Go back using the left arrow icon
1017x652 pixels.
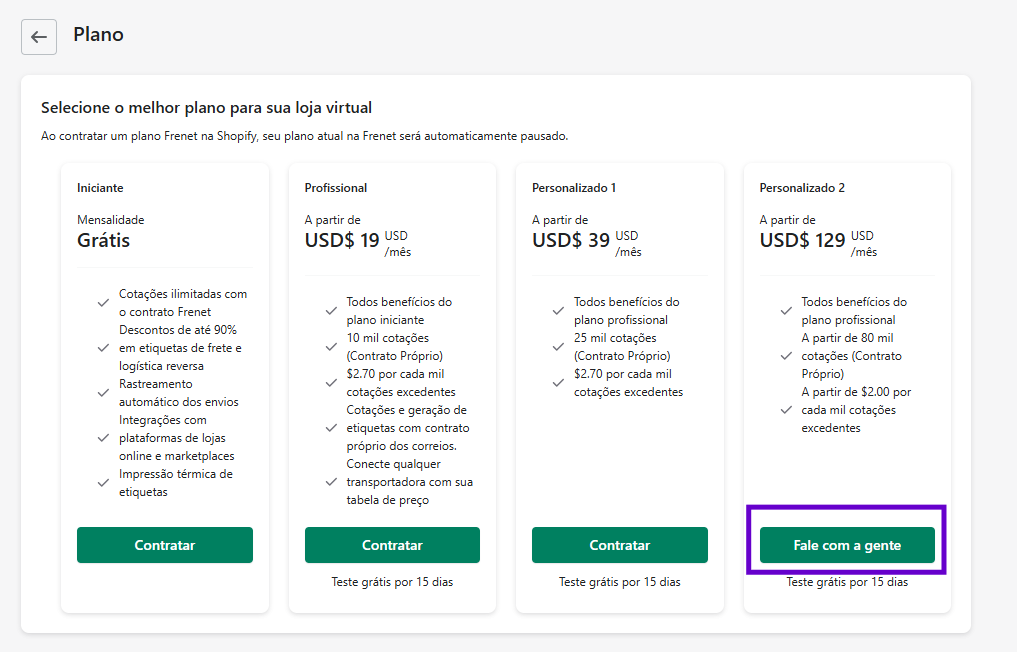[x=39, y=37]
